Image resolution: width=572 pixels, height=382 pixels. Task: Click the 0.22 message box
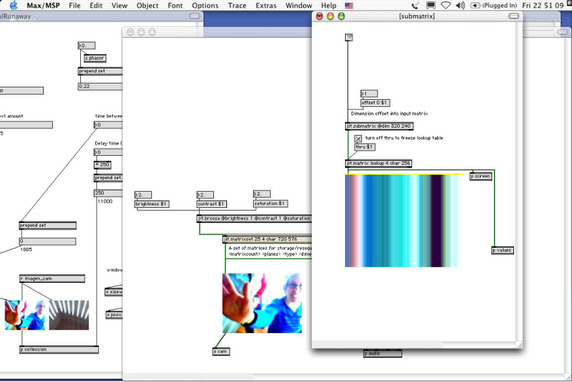tap(100, 86)
